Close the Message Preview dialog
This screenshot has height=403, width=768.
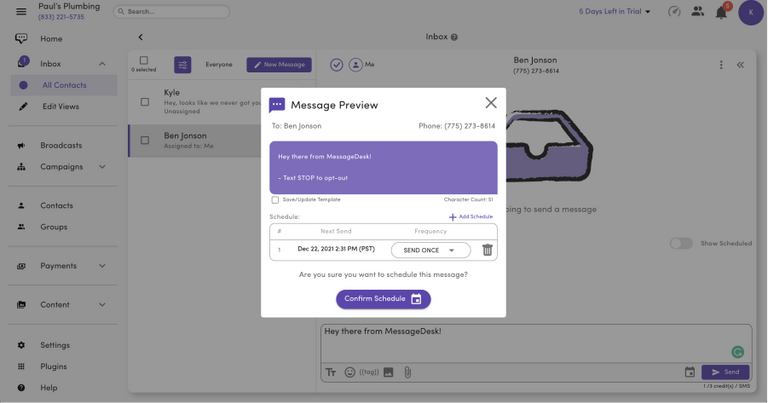(491, 102)
